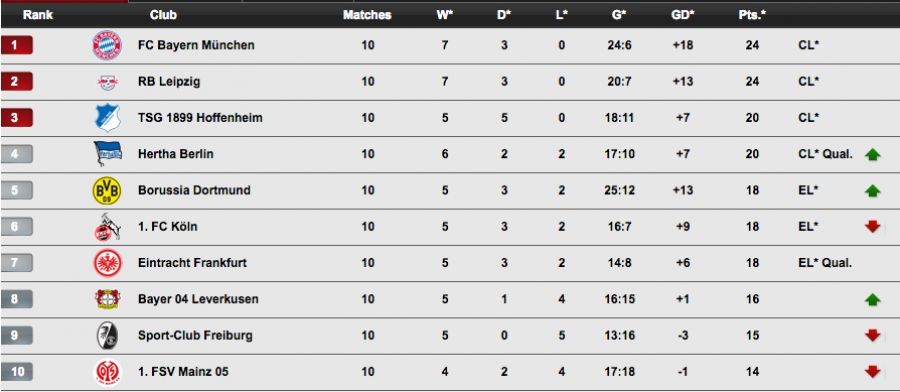The width and height of the screenshot is (900, 392).
Task: Click the 1. FSV Mainz 05 crest
Action: [107, 372]
